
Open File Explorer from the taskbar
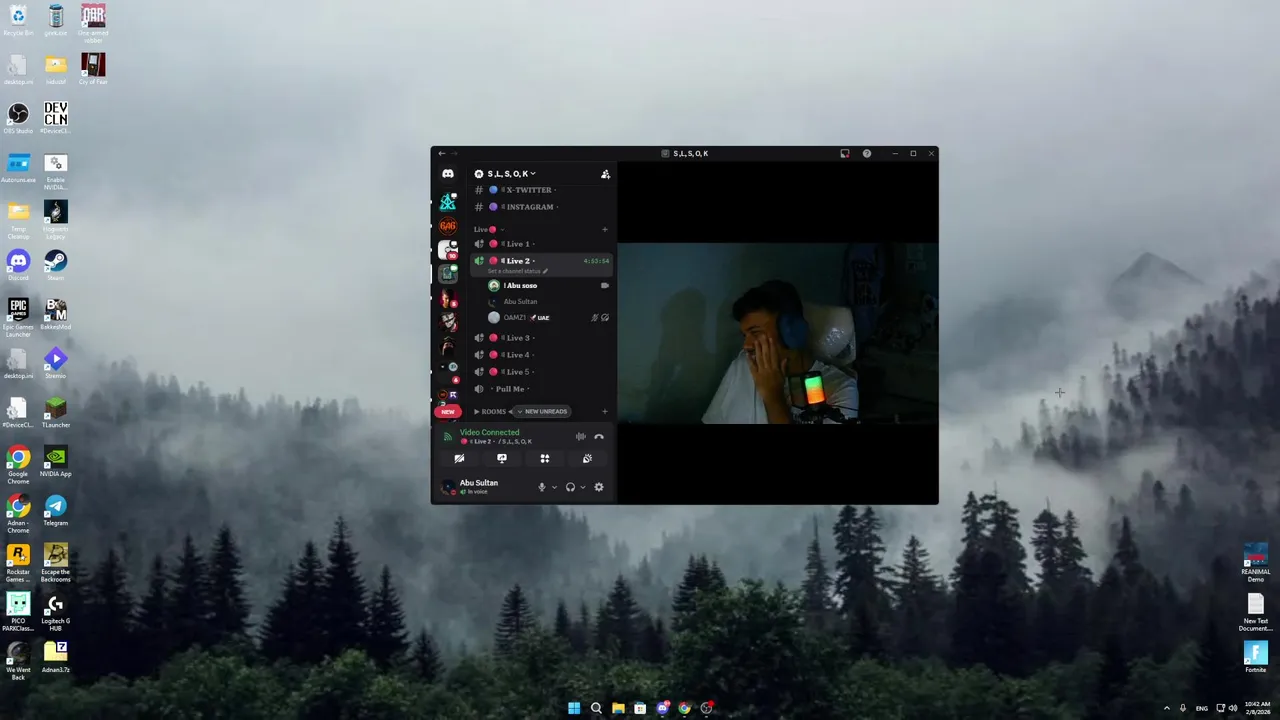(618, 708)
